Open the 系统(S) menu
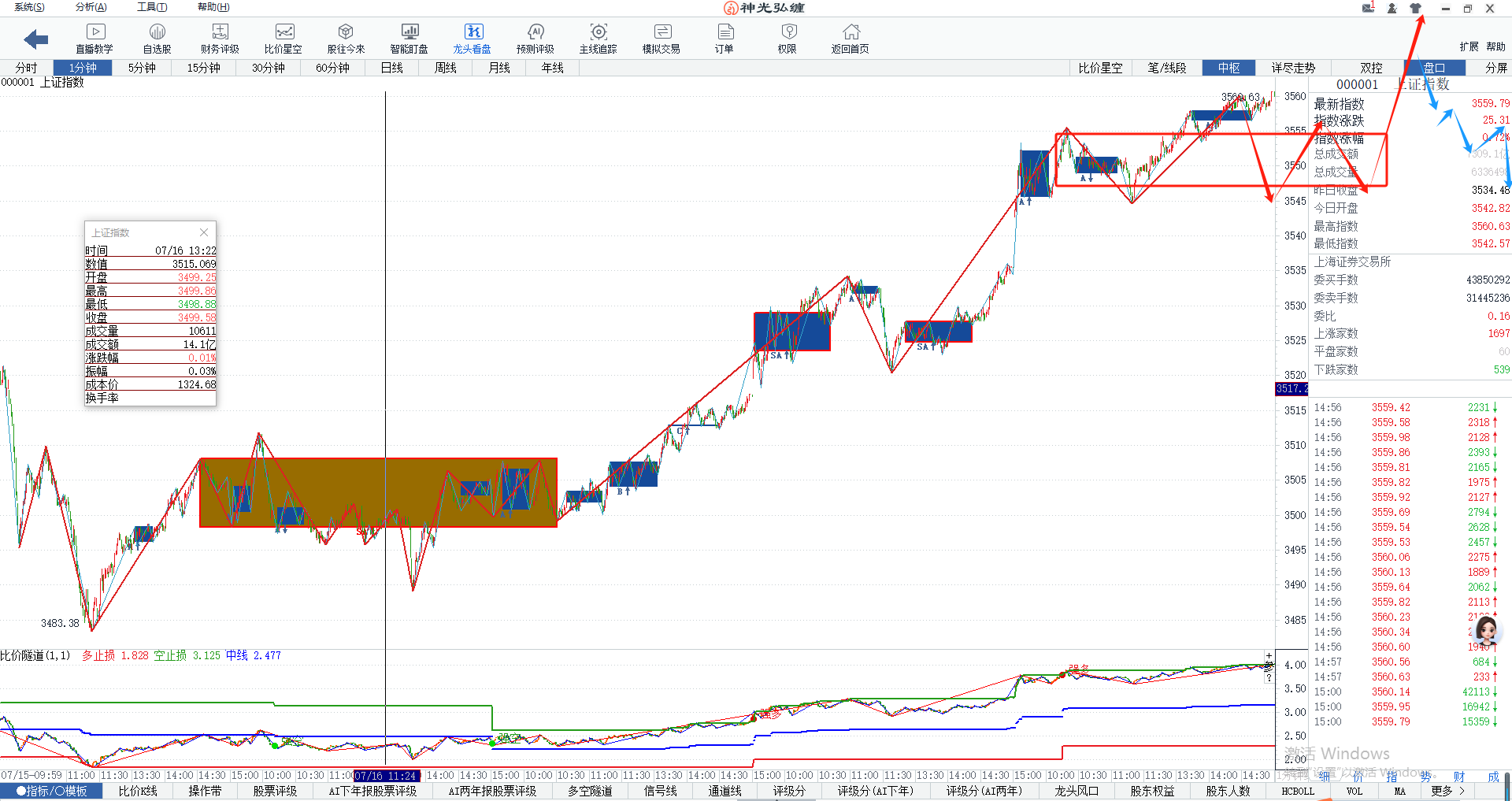The width and height of the screenshot is (1512, 801). pyautogui.click(x=29, y=7)
